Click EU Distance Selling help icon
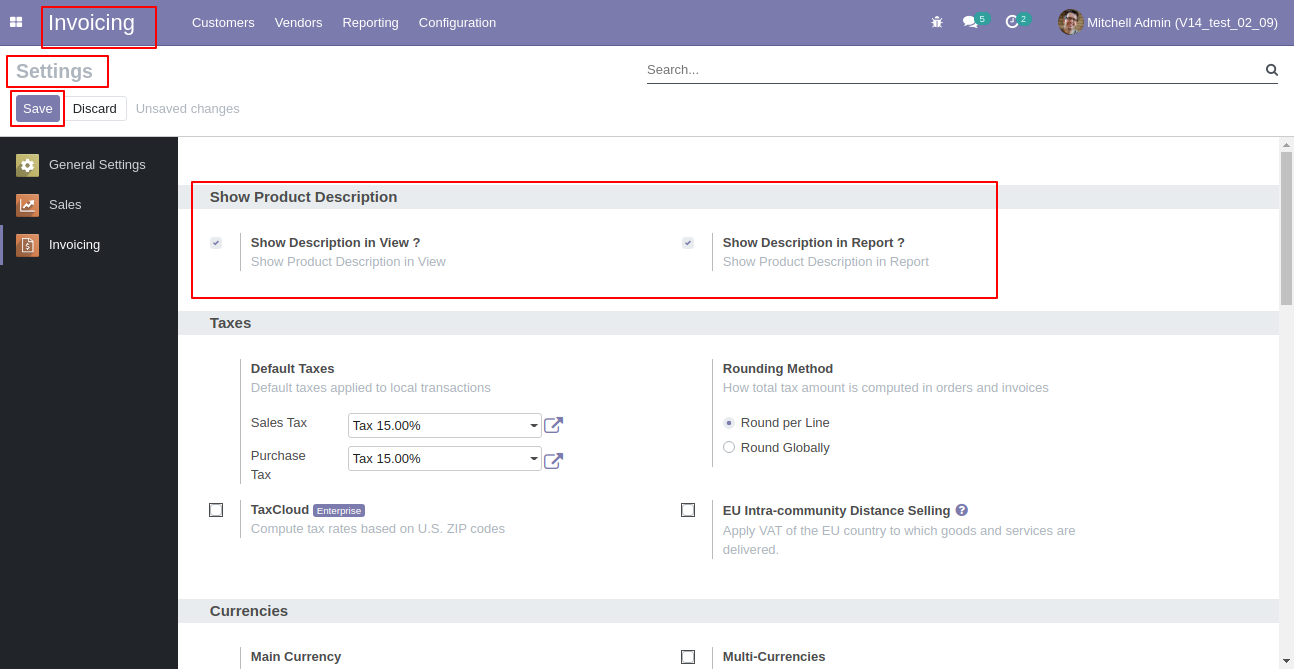 click(x=962, y=510)
